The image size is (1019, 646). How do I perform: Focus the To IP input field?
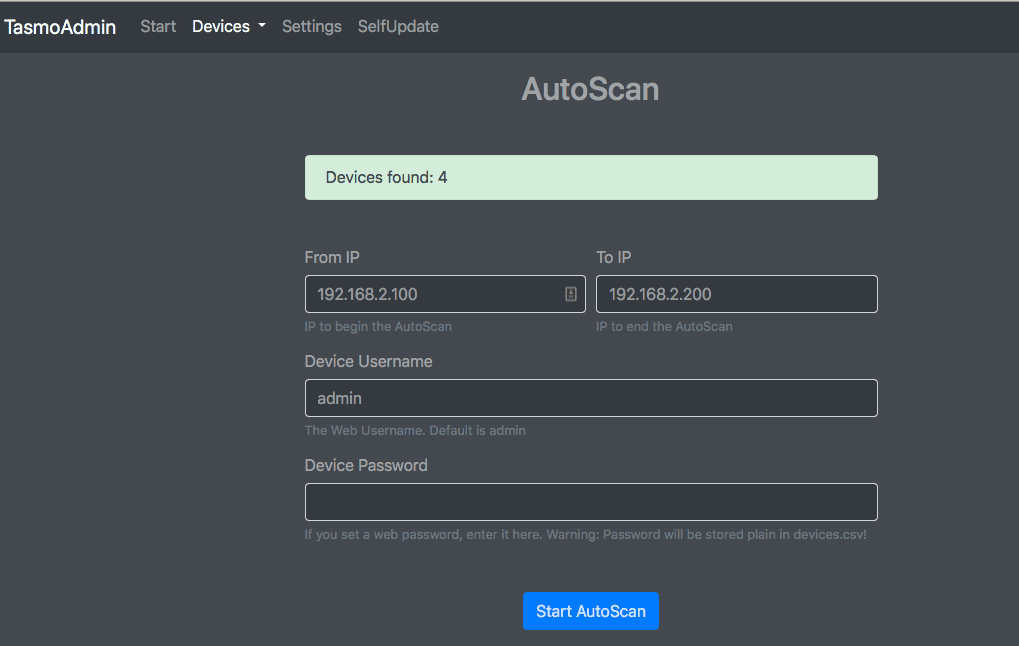pos(736,293)
